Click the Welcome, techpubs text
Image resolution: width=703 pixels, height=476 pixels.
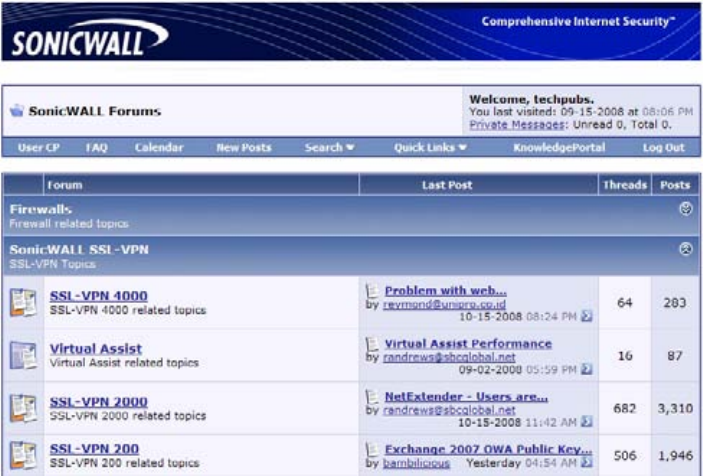coord(531,99)
